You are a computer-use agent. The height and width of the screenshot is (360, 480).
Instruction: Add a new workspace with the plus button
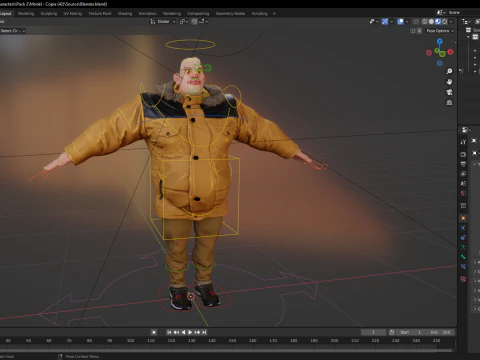tap(274, 14)
